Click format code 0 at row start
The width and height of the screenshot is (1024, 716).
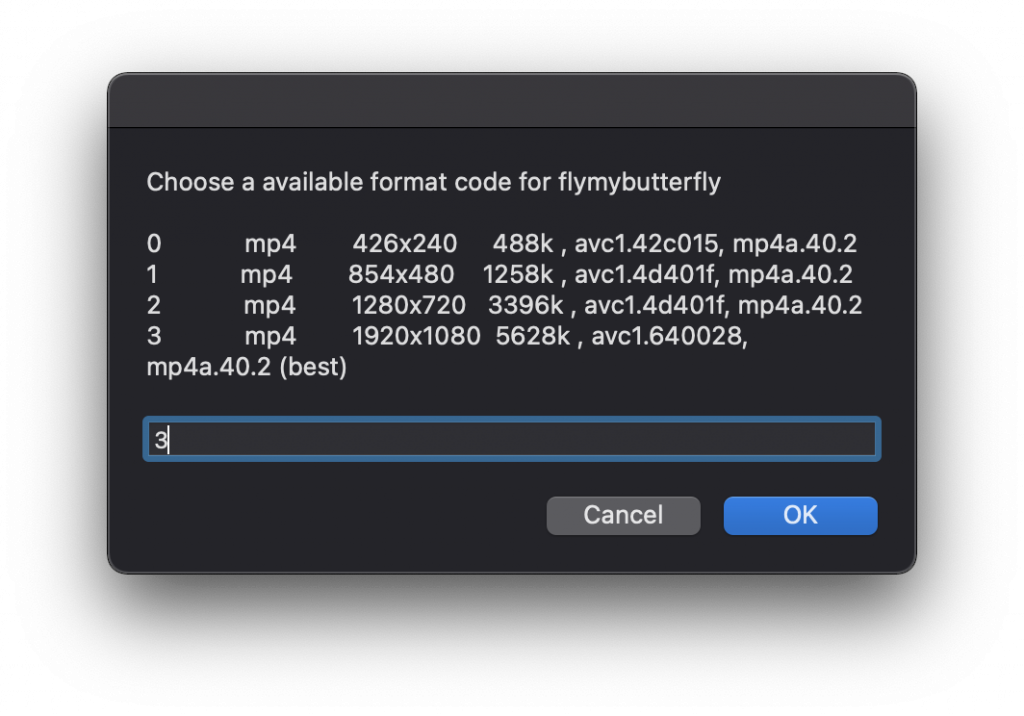click(x=153, y=244)
